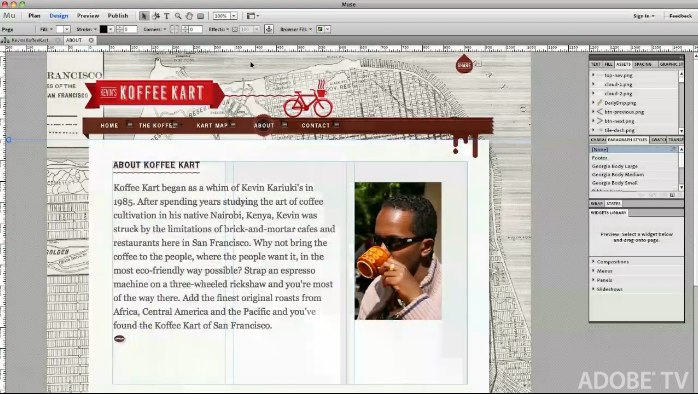Screen dimensions: 698x394
Task: Expand the Slideshows widget group
Action: click(x=593, y=289)
